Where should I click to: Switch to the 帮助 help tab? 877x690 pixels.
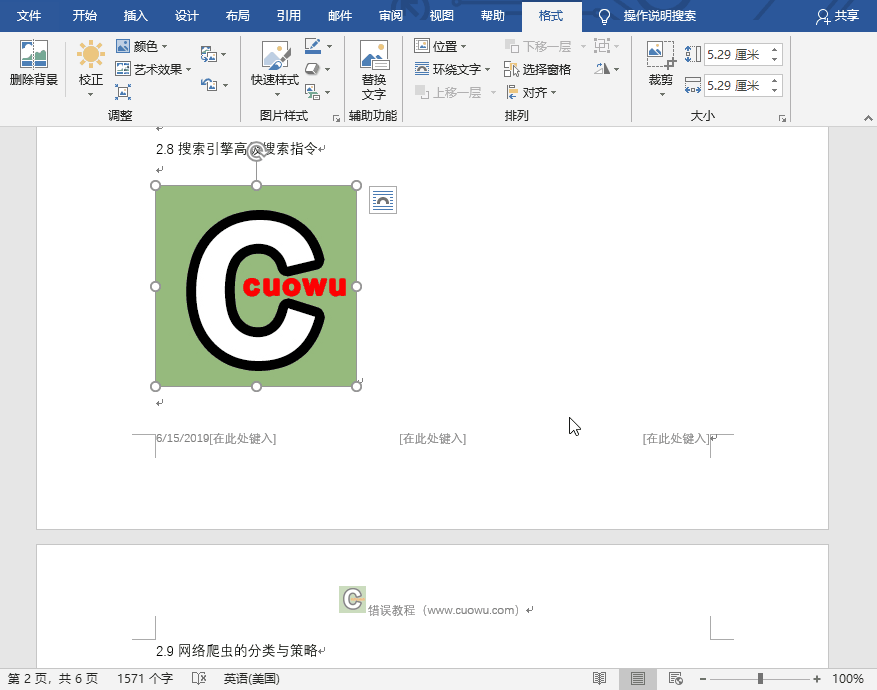point(492,16)
